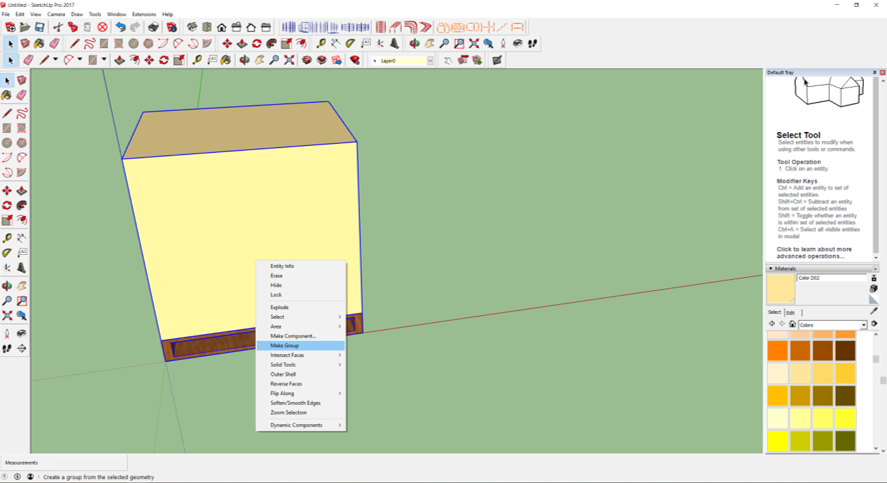Viewport: 887px width, 483px height.
Task: Open a file with the Open toolbar icon
Action: point(24,27)
